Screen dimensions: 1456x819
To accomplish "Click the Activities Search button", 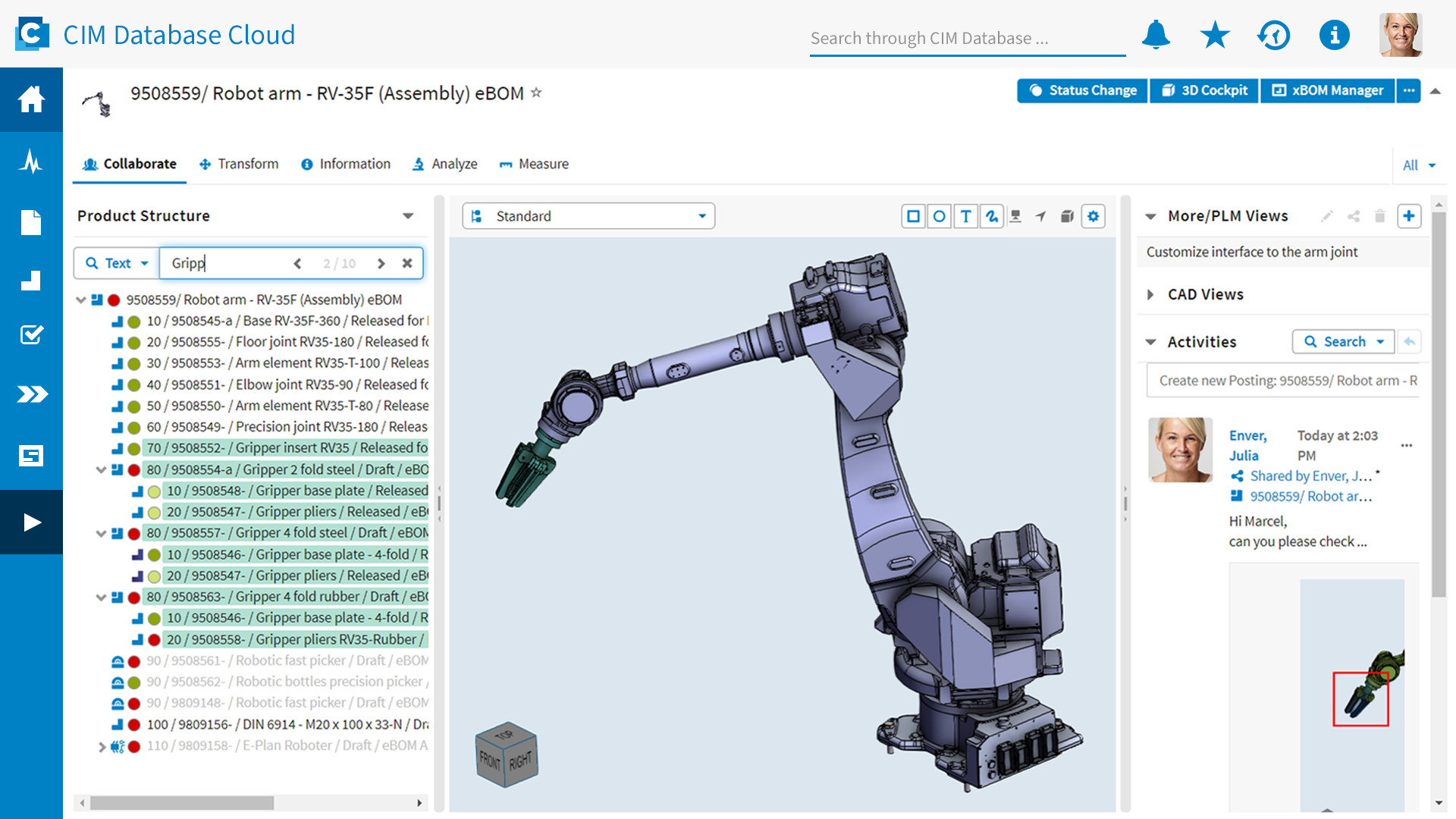I will point(1343,342).
